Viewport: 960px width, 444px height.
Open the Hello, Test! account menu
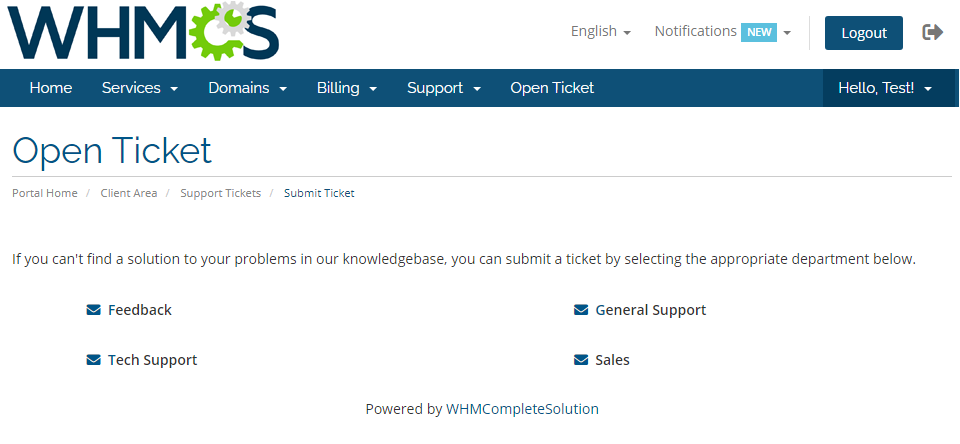(x=885, y=88)
